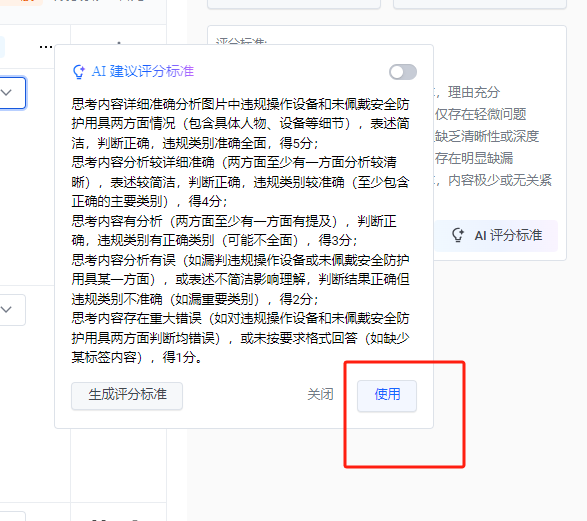Click the text 存在明显缺漏
Viewport: 587px width, 521px height.
474,158
